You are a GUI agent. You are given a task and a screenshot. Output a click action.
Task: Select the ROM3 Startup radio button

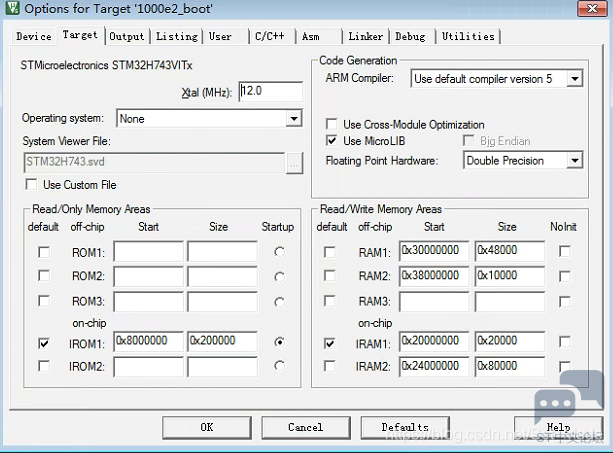(279, 302)
